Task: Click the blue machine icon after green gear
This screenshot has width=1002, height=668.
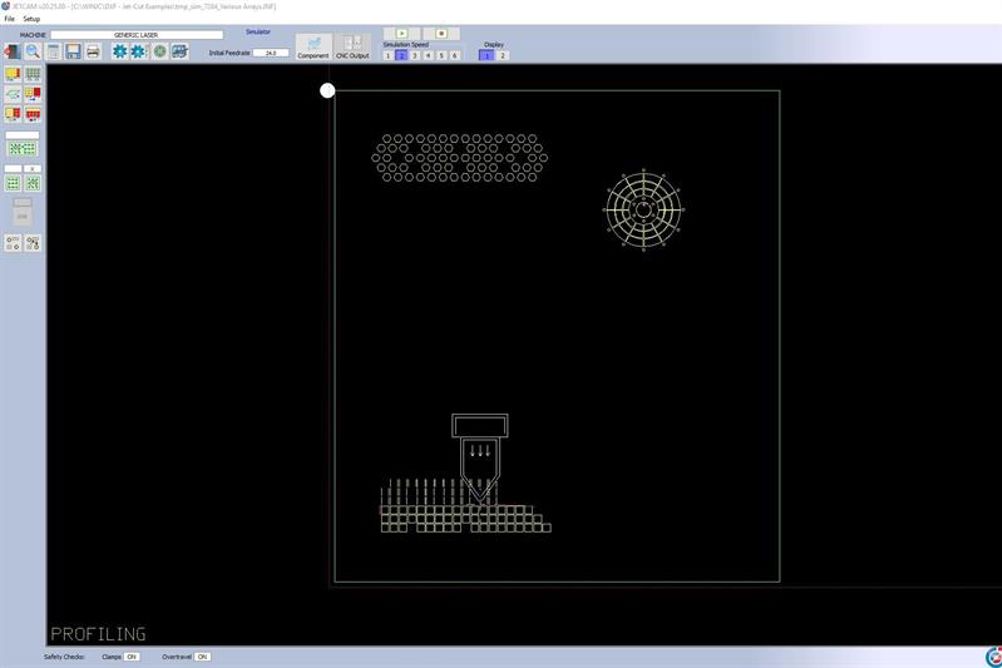Action: click(x=180, y=51)
